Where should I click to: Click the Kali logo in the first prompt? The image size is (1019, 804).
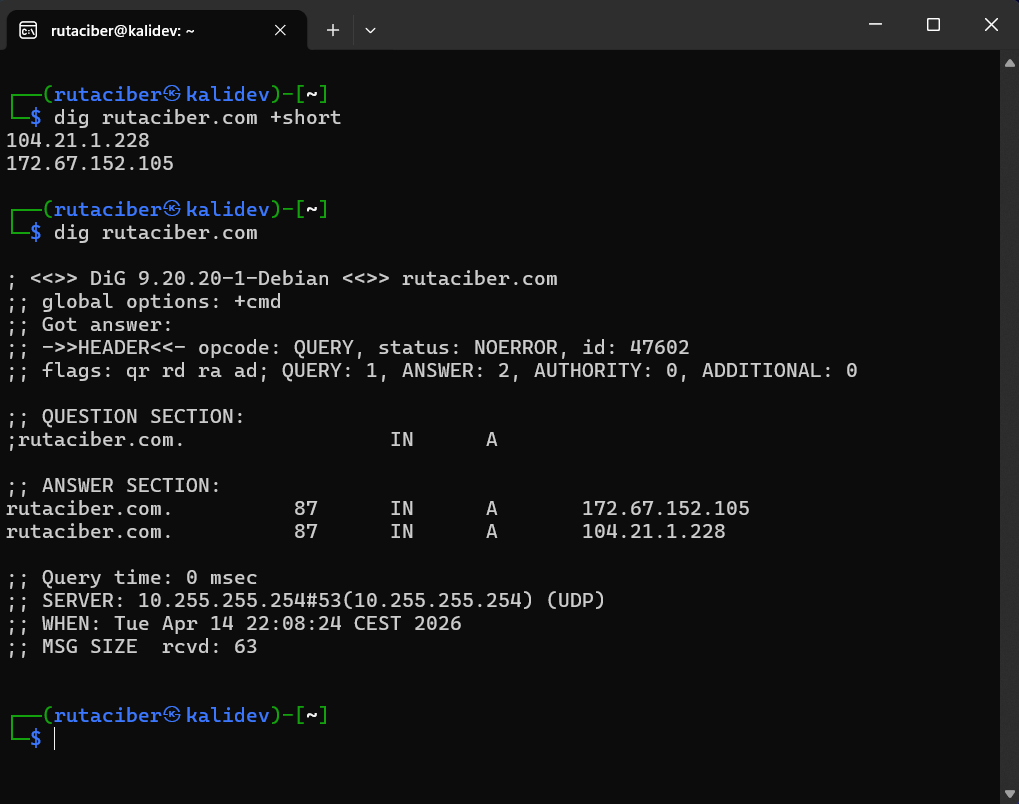173,95
